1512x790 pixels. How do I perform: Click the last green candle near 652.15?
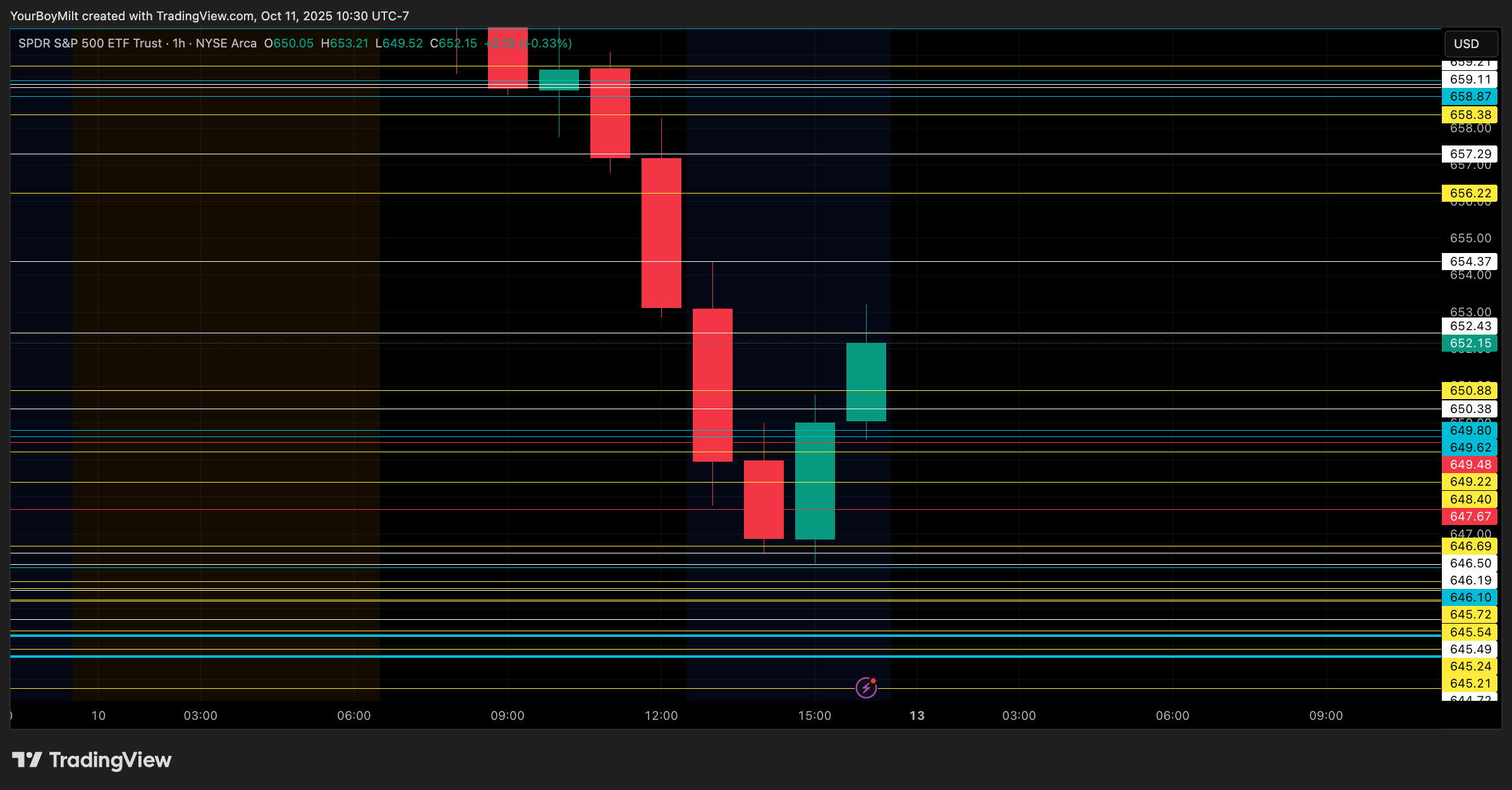(x=866, y=381)
